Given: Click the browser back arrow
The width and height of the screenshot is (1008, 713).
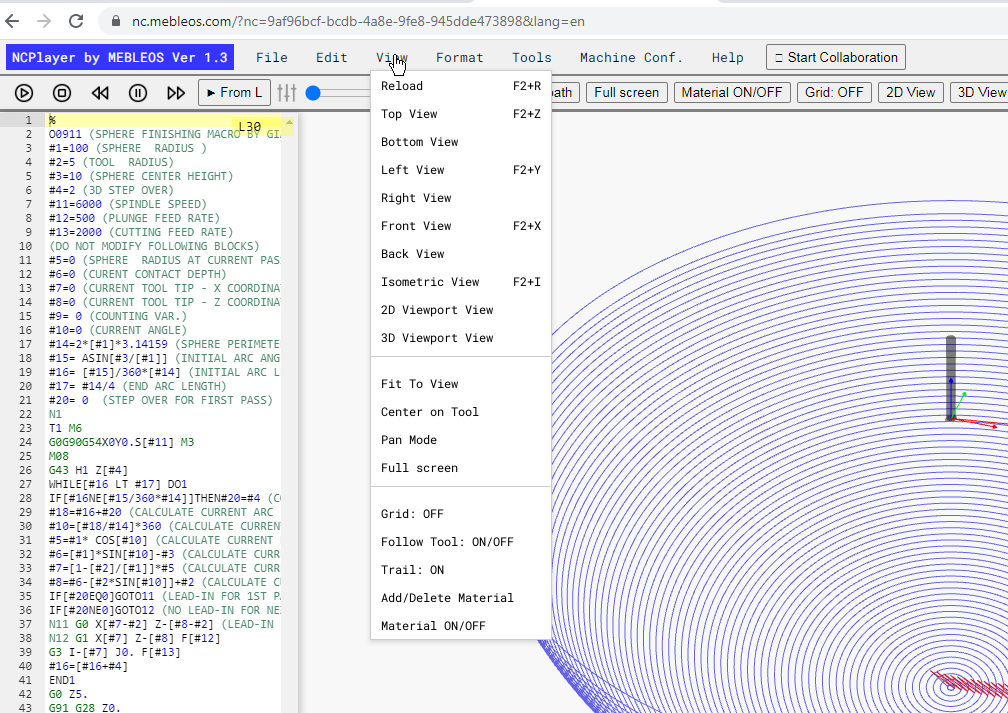Looking at the screenshot, I should click(12, 21).
